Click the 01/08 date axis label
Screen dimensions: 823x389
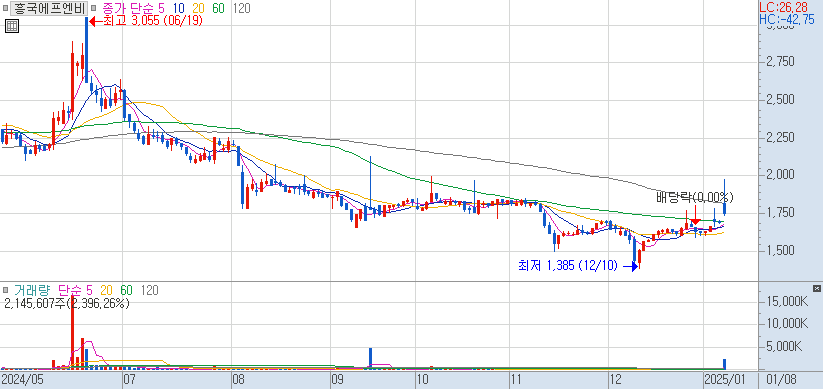tap(781, 379)
